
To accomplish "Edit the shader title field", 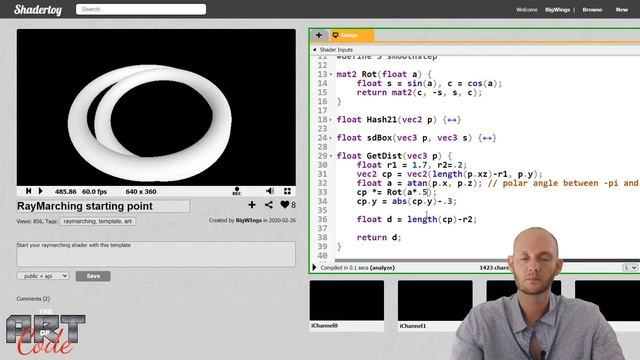I will coord(103,206).
